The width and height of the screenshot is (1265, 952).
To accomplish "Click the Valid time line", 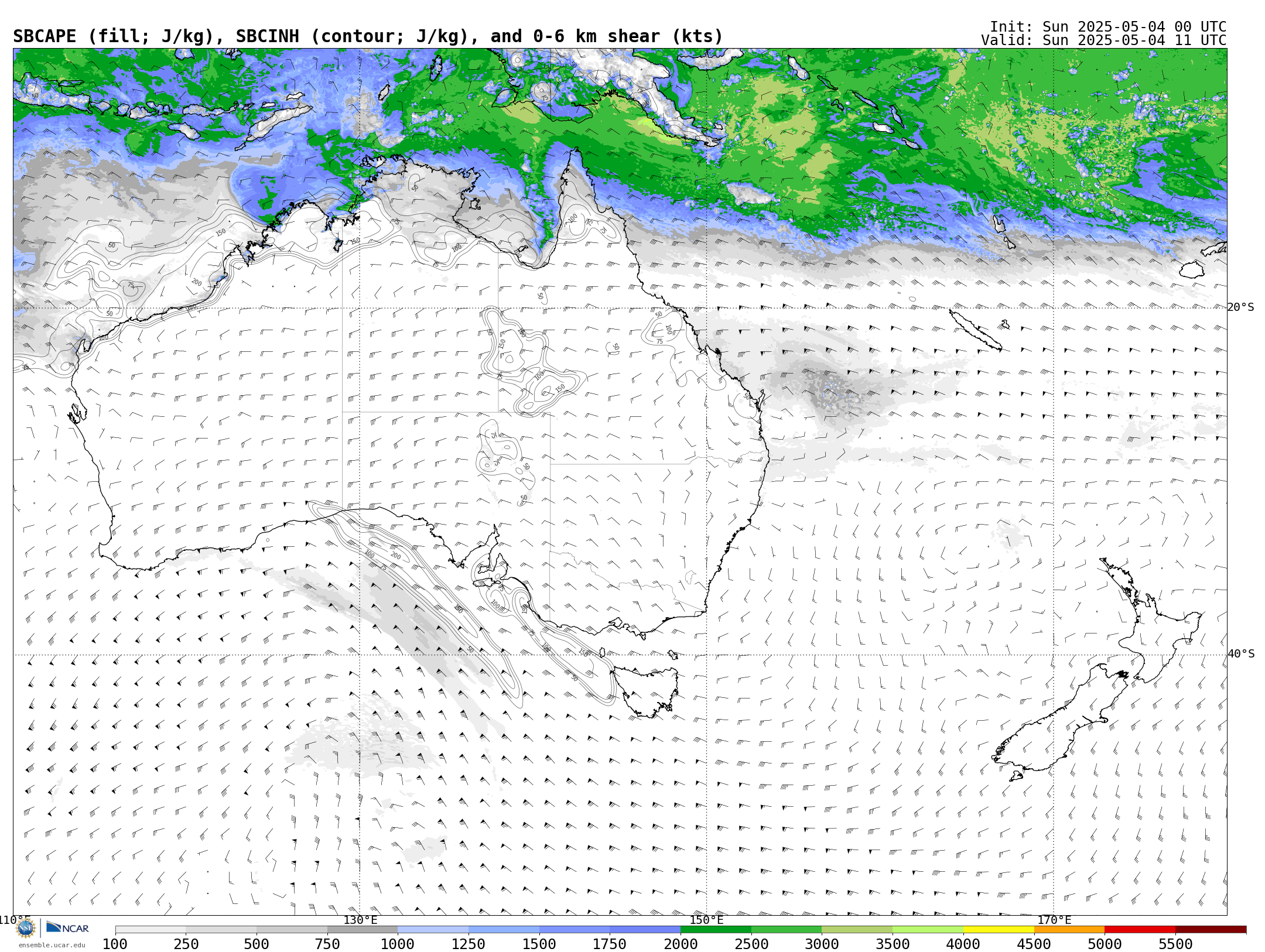I will [x=1103, y=40].
